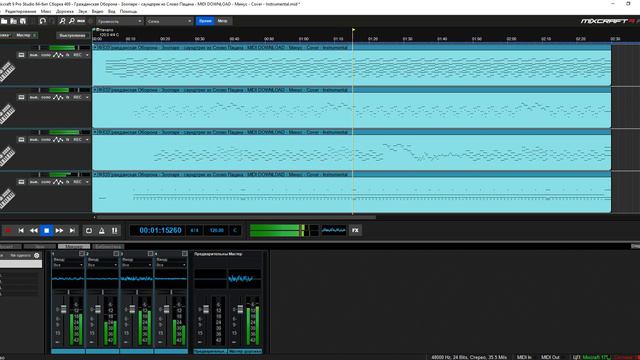Toggle automation on the first track
The height and width of the screenshot is (360, 640).
[x=58, y=55]
